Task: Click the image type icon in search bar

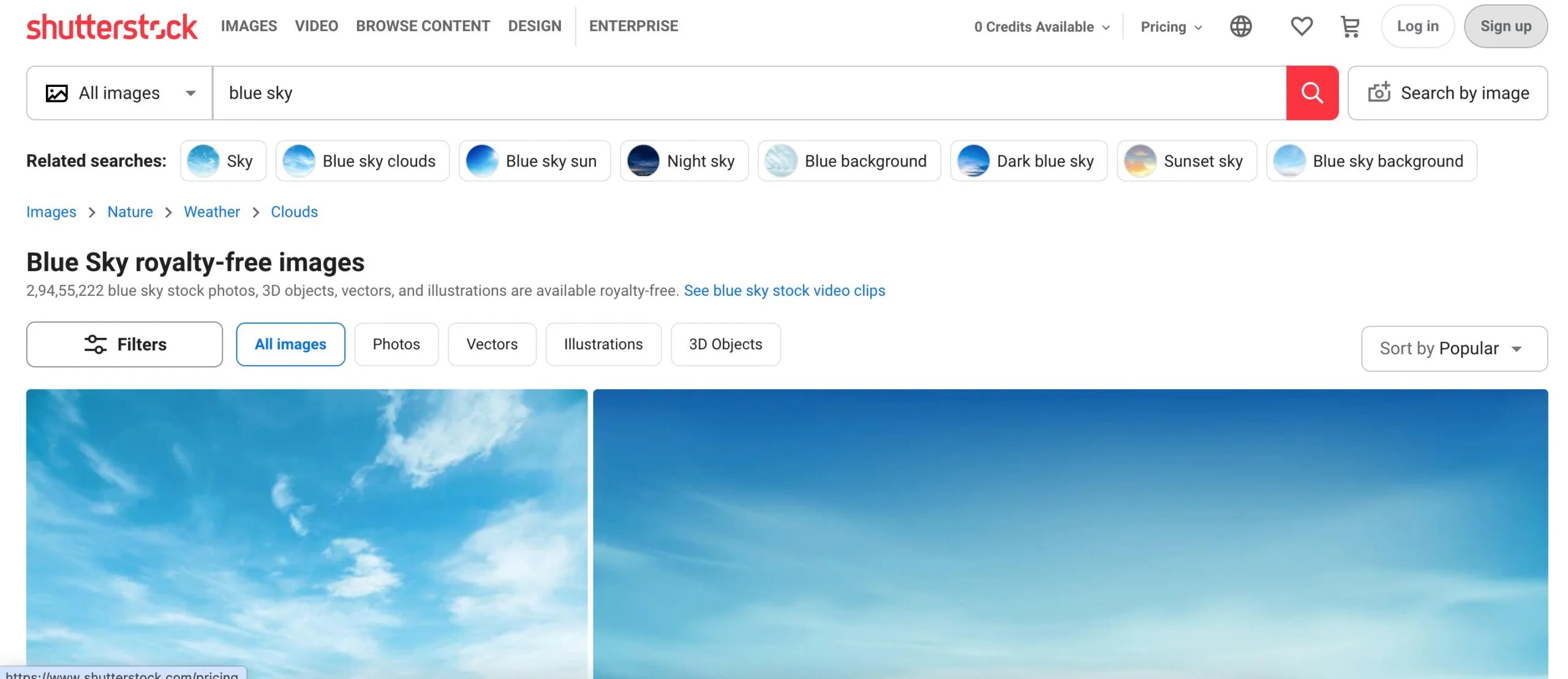Action: [x=56, y=92]
